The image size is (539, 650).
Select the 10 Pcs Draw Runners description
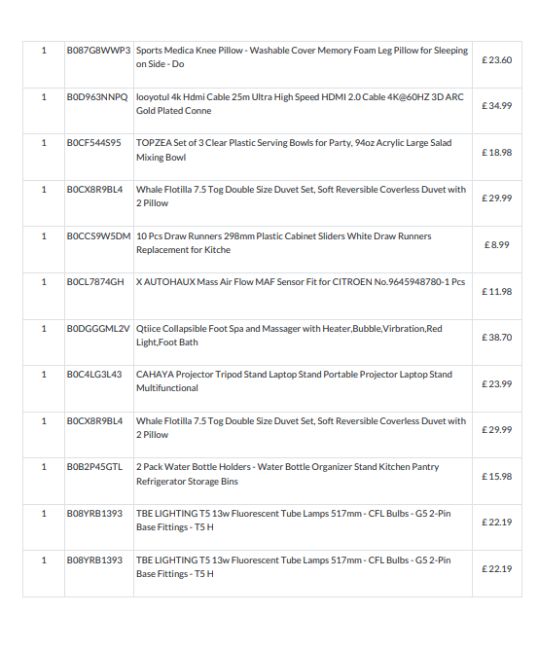tap(284, 243)
